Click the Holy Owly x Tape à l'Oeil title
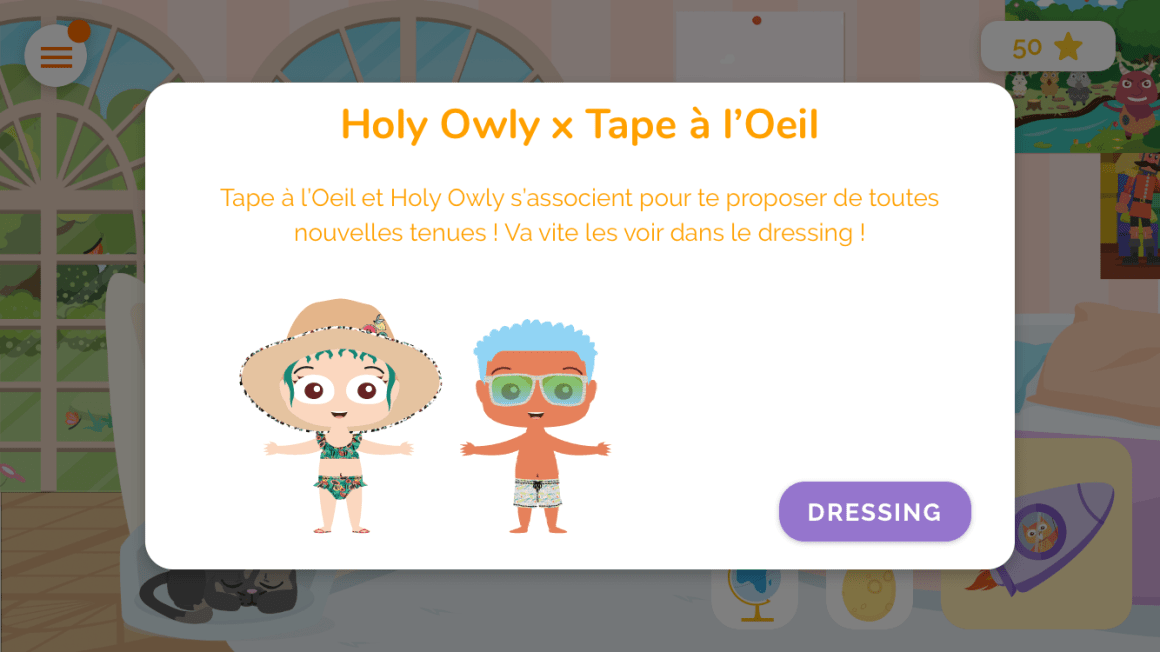Image resolution: width=1160 pixels, height=652 pixels. tap(579, 124)
